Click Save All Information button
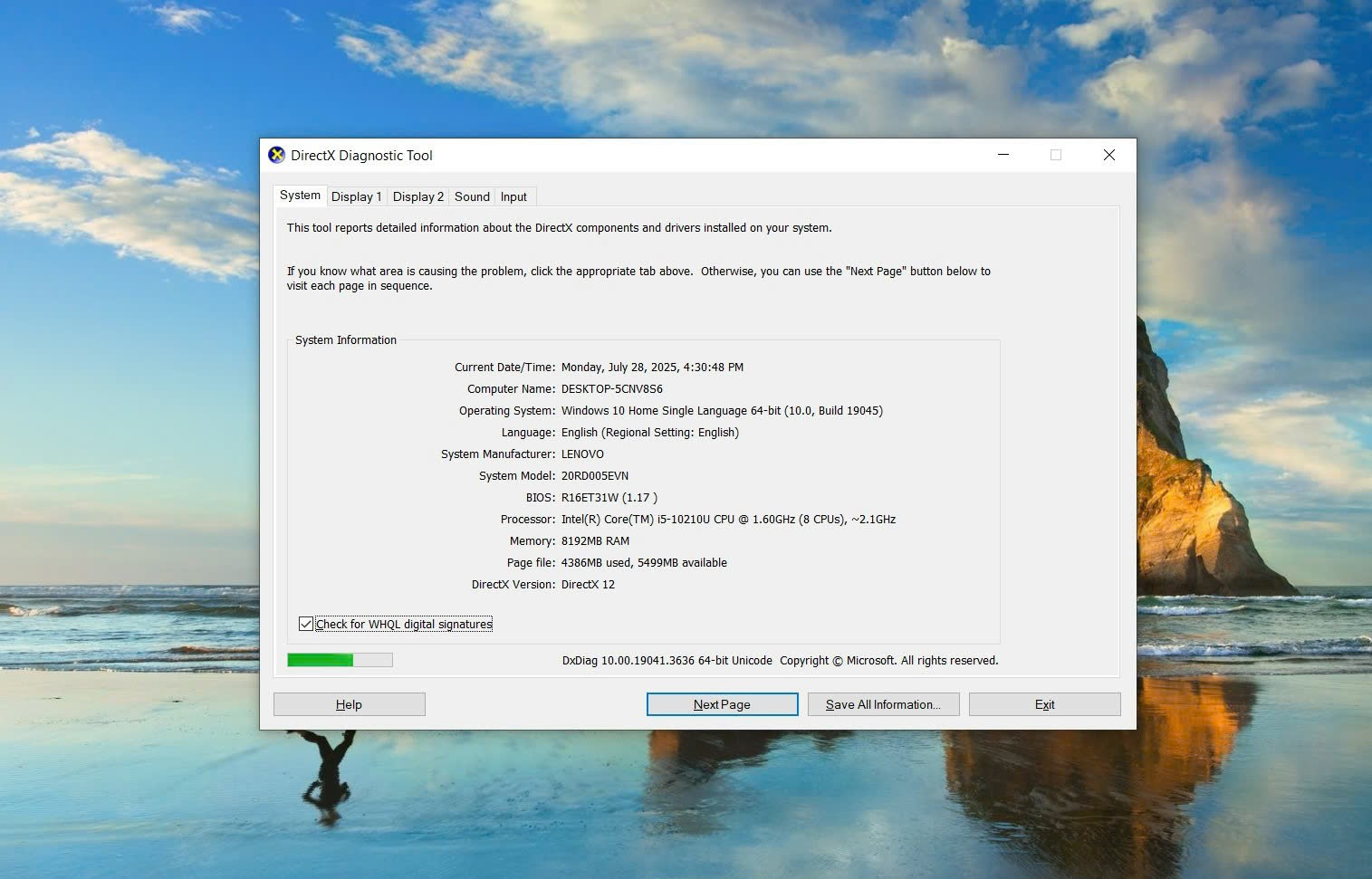 point(883,704)
